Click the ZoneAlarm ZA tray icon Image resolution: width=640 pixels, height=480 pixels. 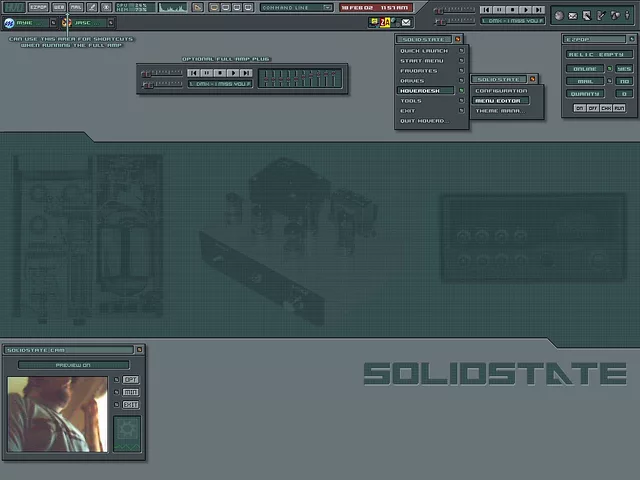(x=384, y=22)
